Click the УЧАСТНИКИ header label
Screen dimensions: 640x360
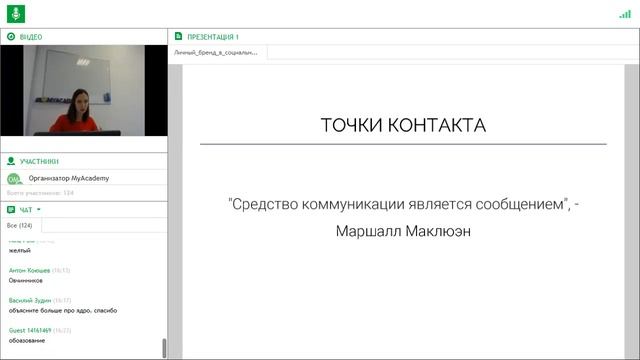point(39,162)
